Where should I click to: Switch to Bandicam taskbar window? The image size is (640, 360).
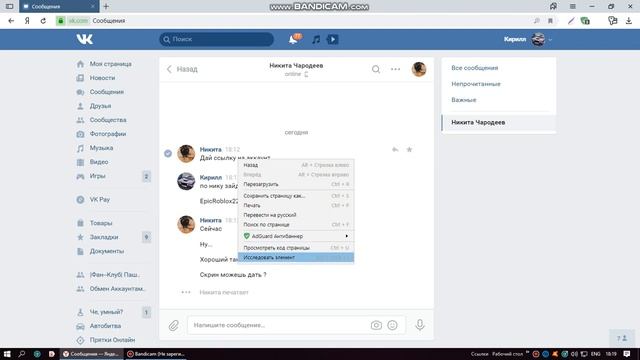coord(156,354)
